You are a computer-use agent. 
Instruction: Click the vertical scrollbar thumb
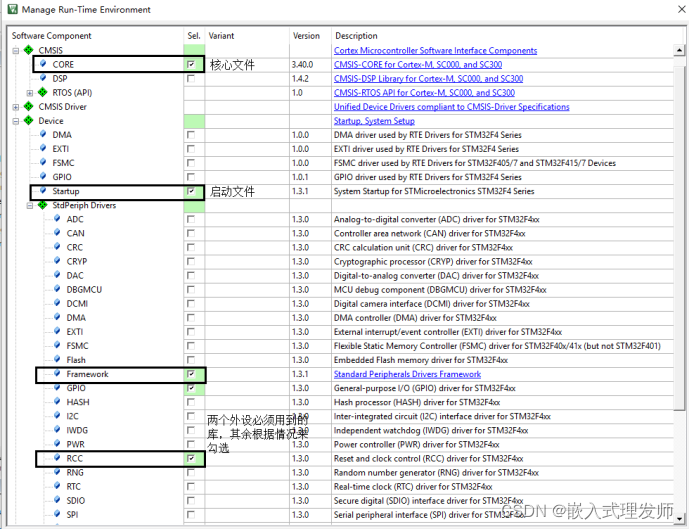click(x=679, y=237)
